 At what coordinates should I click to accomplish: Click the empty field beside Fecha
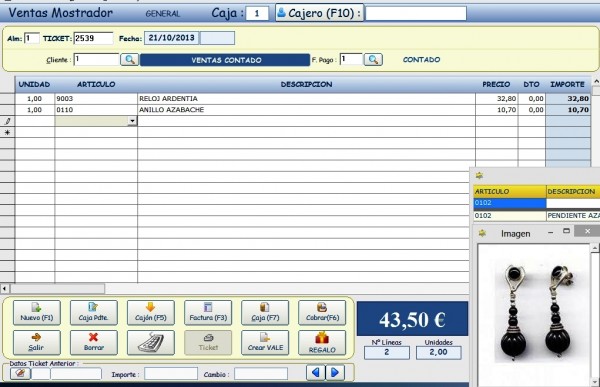(x=217, y=38)
